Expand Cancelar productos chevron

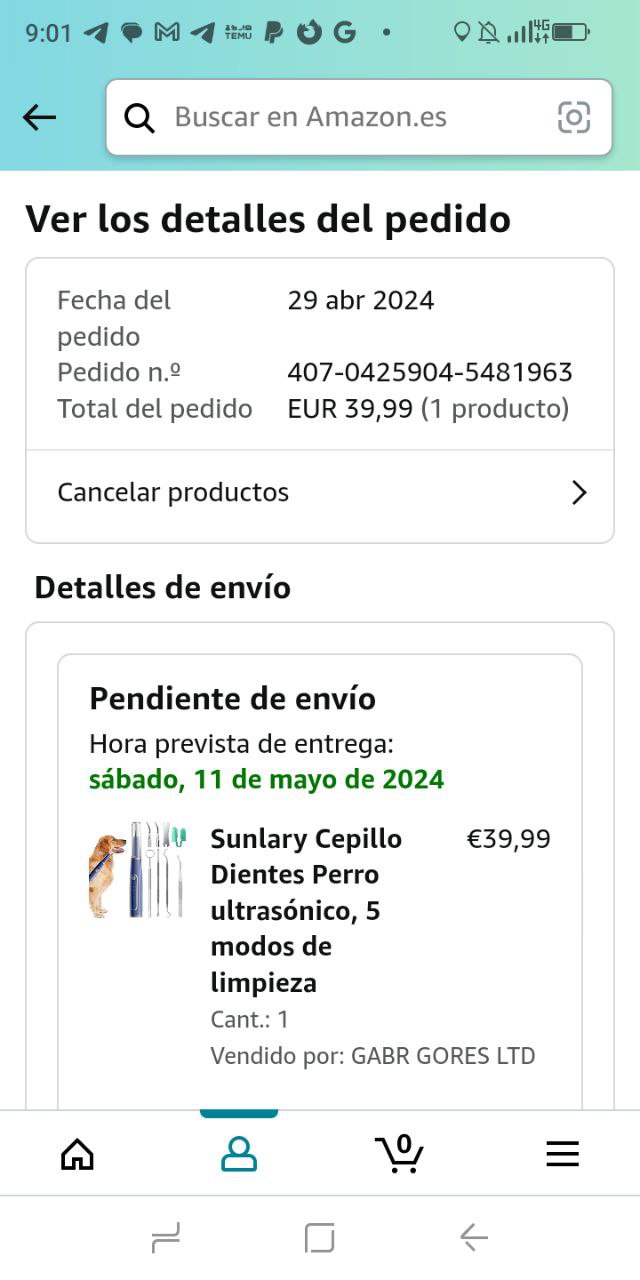click(x=578, y=493)
